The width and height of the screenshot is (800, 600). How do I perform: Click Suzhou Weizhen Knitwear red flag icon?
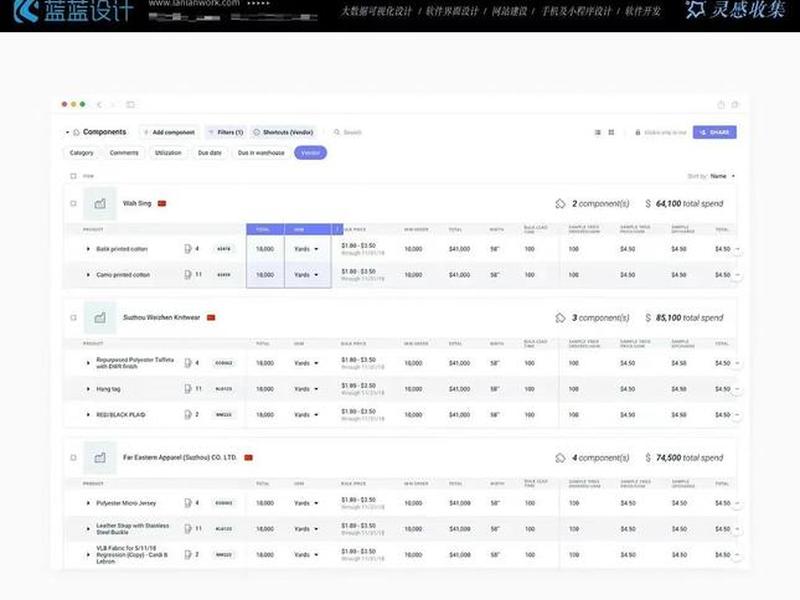(x=211, y=317)
